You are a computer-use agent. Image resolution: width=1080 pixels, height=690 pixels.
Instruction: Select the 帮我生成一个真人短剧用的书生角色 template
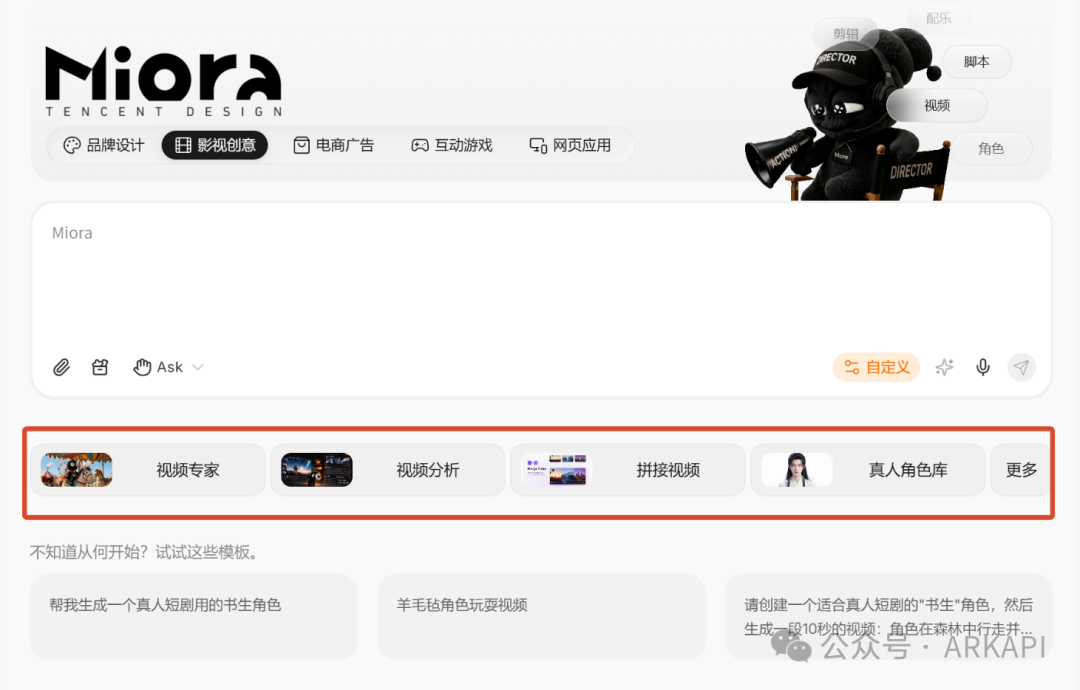(x=194, y=616)
